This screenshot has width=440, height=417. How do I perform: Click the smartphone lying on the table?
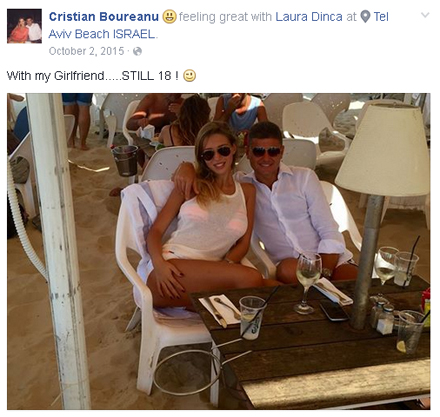pos(334,311)
